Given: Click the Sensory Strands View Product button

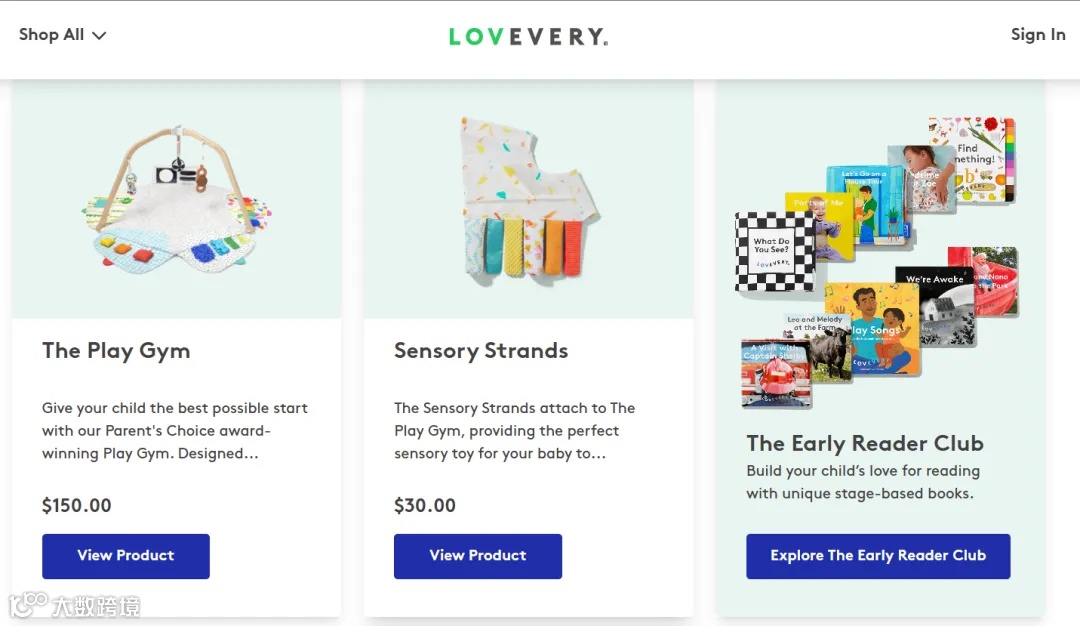Looking at the screenshot, I should (478, 556).
